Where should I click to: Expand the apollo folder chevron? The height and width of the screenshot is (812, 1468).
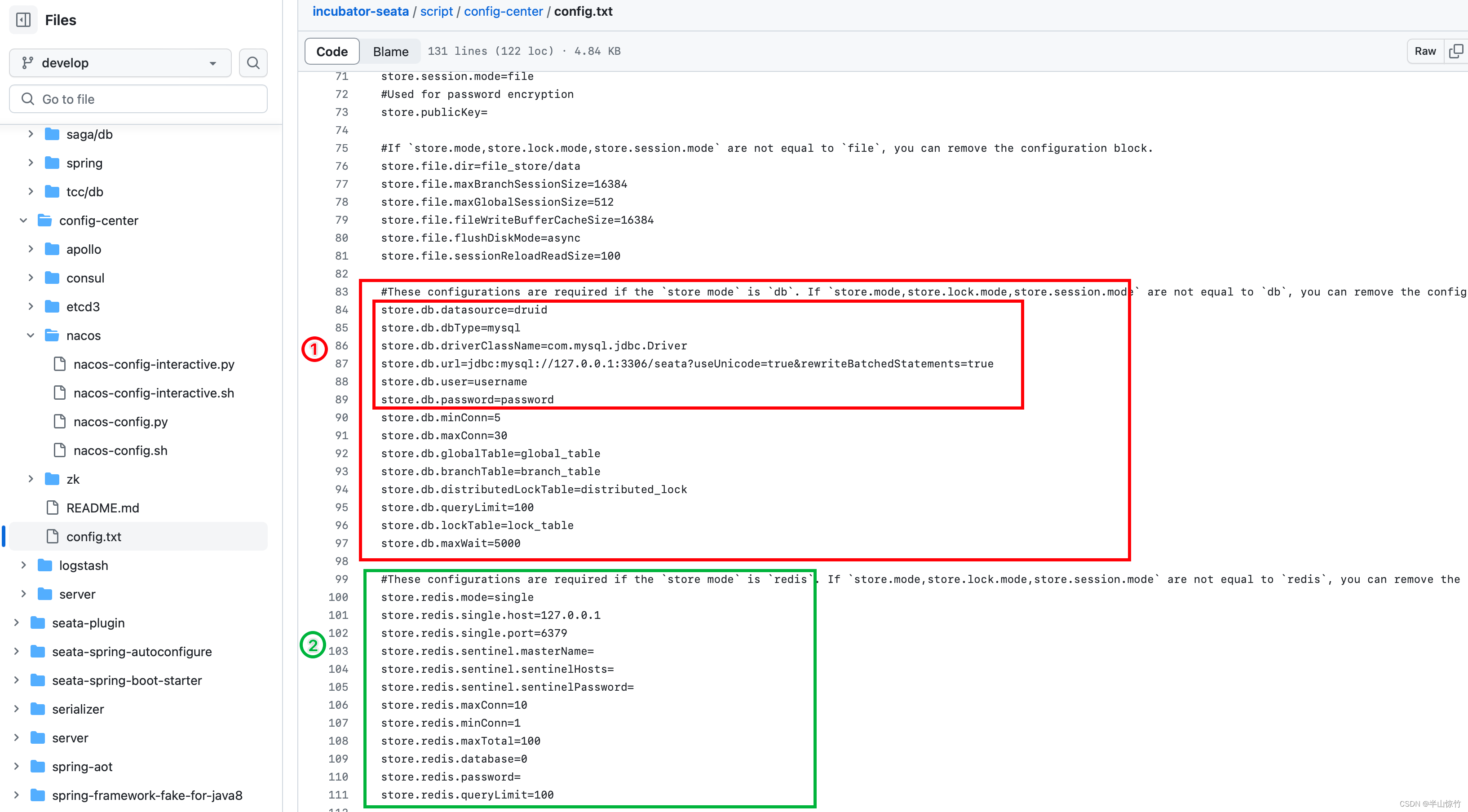(x=31, y=249)
